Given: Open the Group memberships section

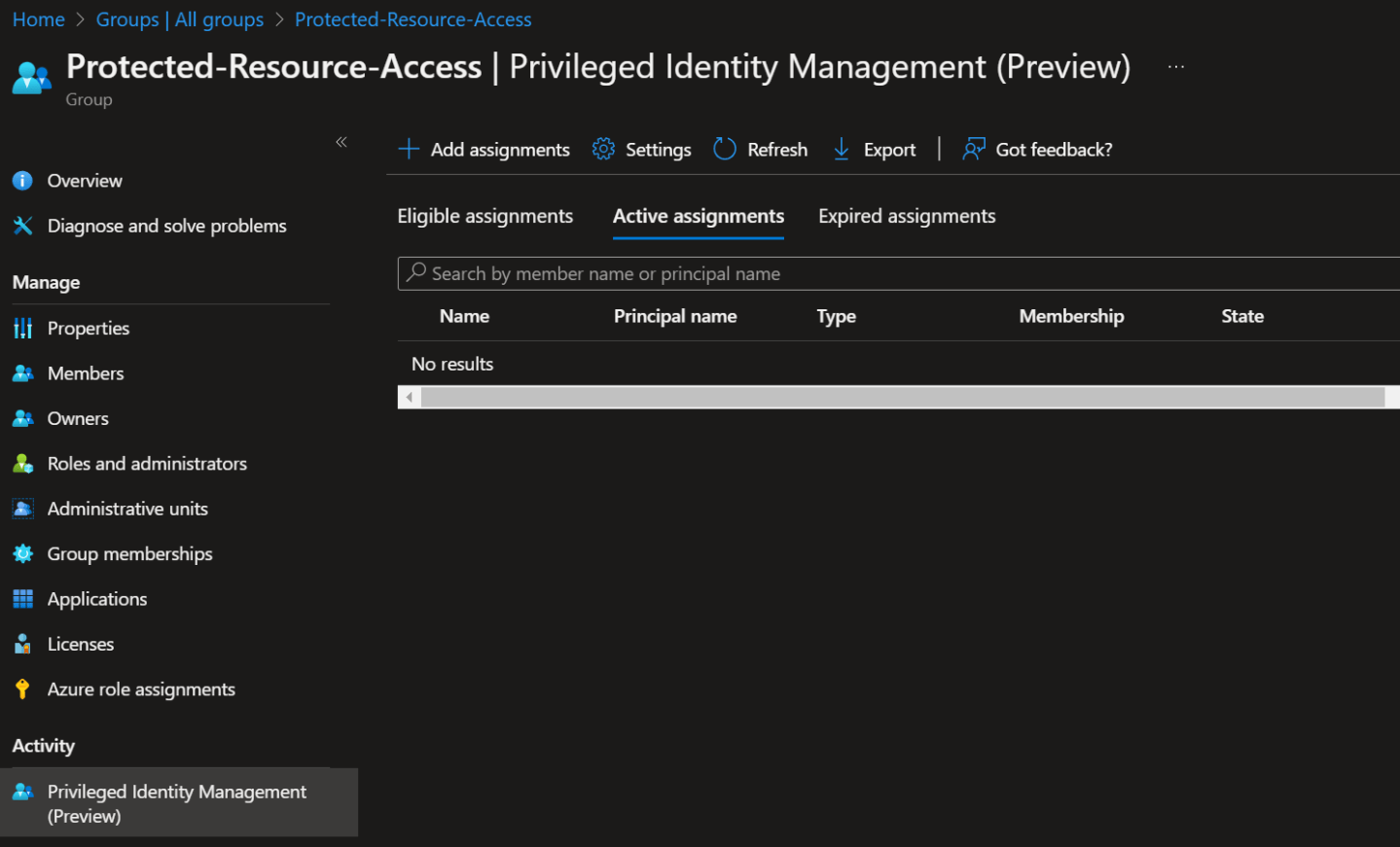Looking at the screenshot, I should [130, 553].
